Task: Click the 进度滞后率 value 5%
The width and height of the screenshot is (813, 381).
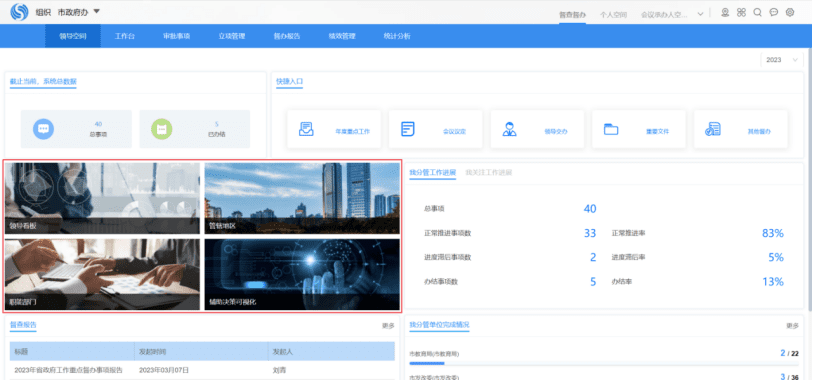Action: tap(776, 257)
